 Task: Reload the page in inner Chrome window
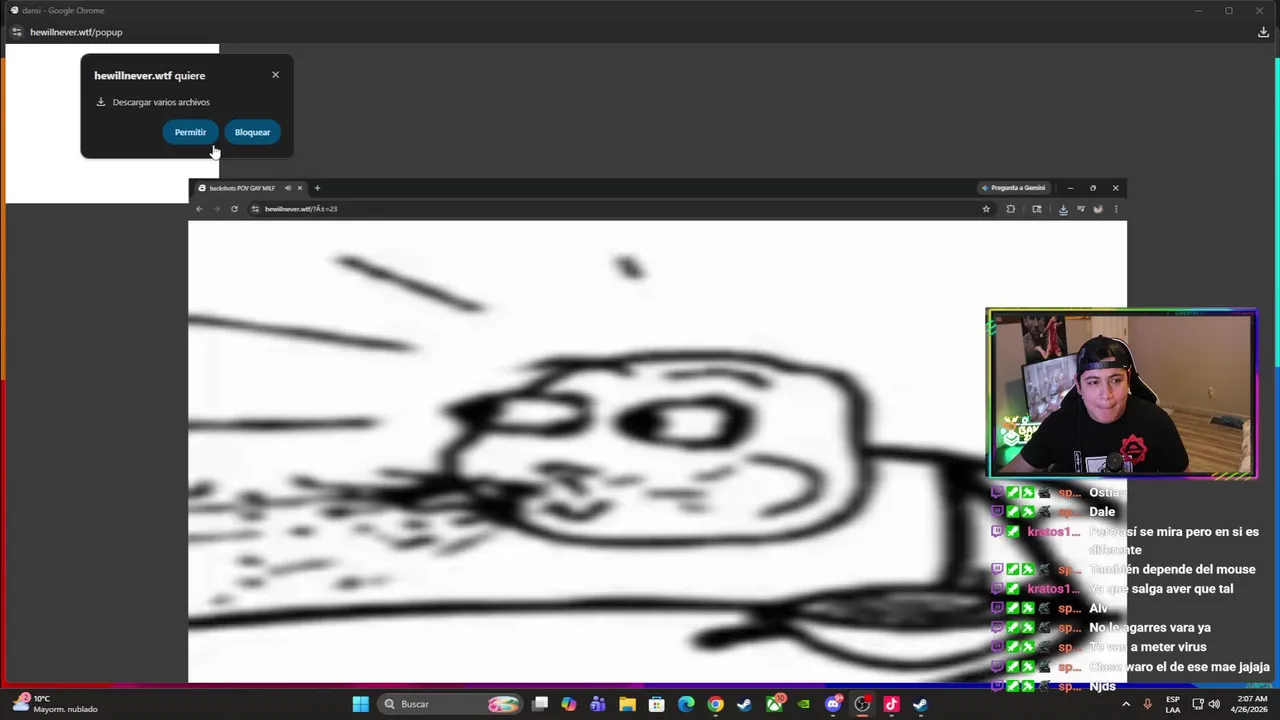pos(234,209)
